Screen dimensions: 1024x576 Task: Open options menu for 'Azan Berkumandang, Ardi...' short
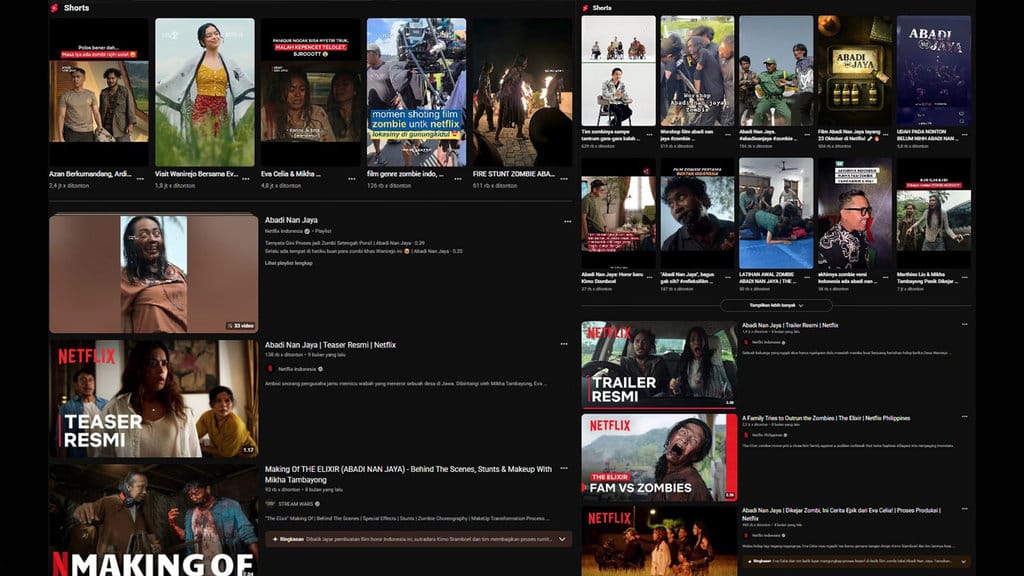pyautogui.click(x=140, y=178)
